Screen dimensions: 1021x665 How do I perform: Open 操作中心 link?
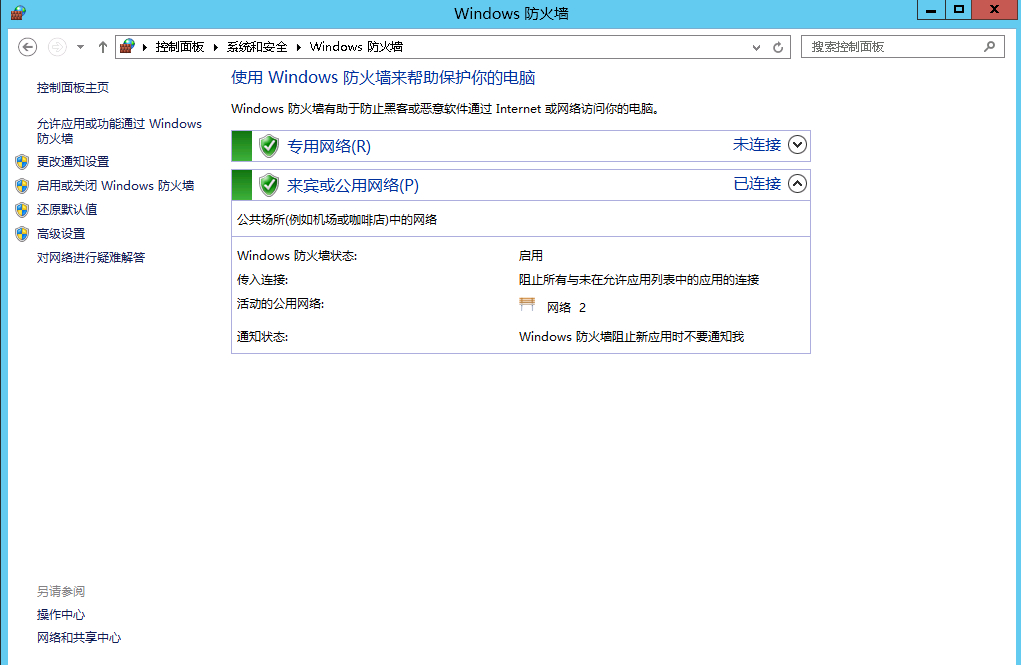[x=61, y=614]
